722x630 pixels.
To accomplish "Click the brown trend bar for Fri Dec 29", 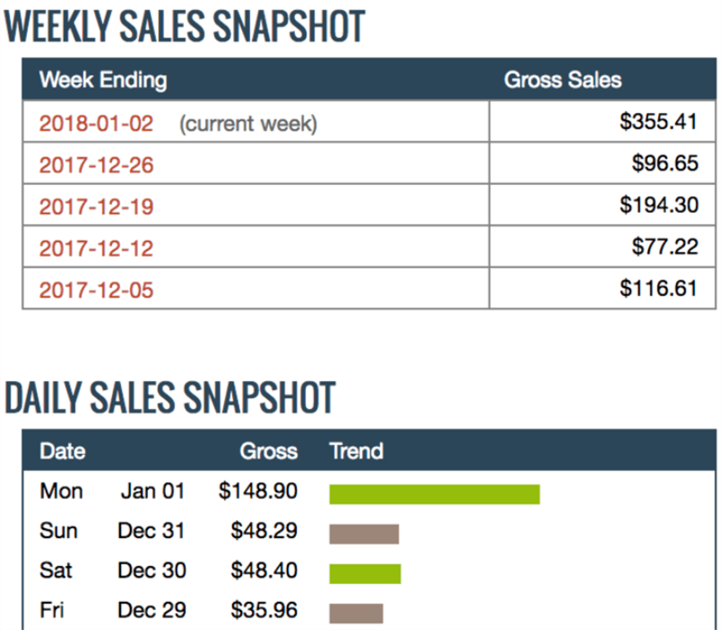I will click(x=356, y=613).
